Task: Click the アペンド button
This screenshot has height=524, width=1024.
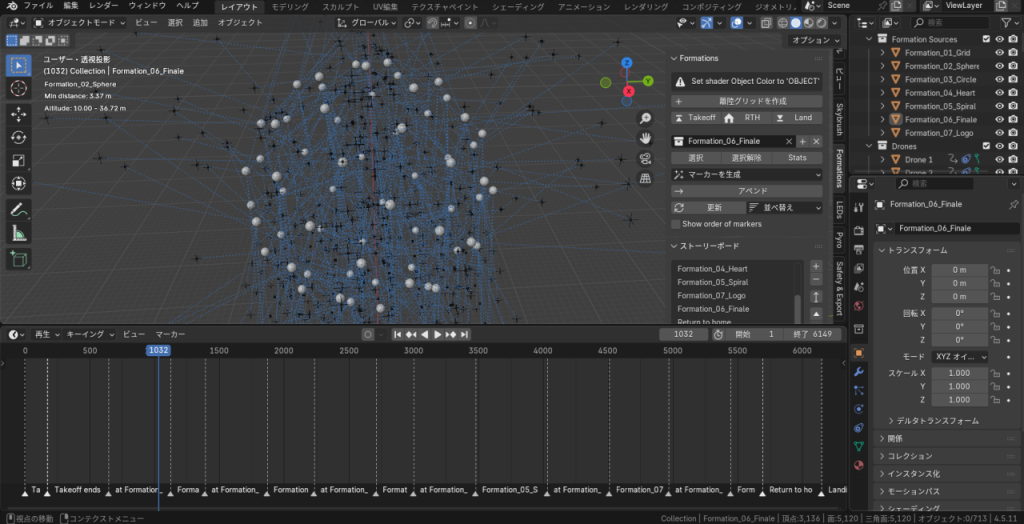Action: point(746,191)
